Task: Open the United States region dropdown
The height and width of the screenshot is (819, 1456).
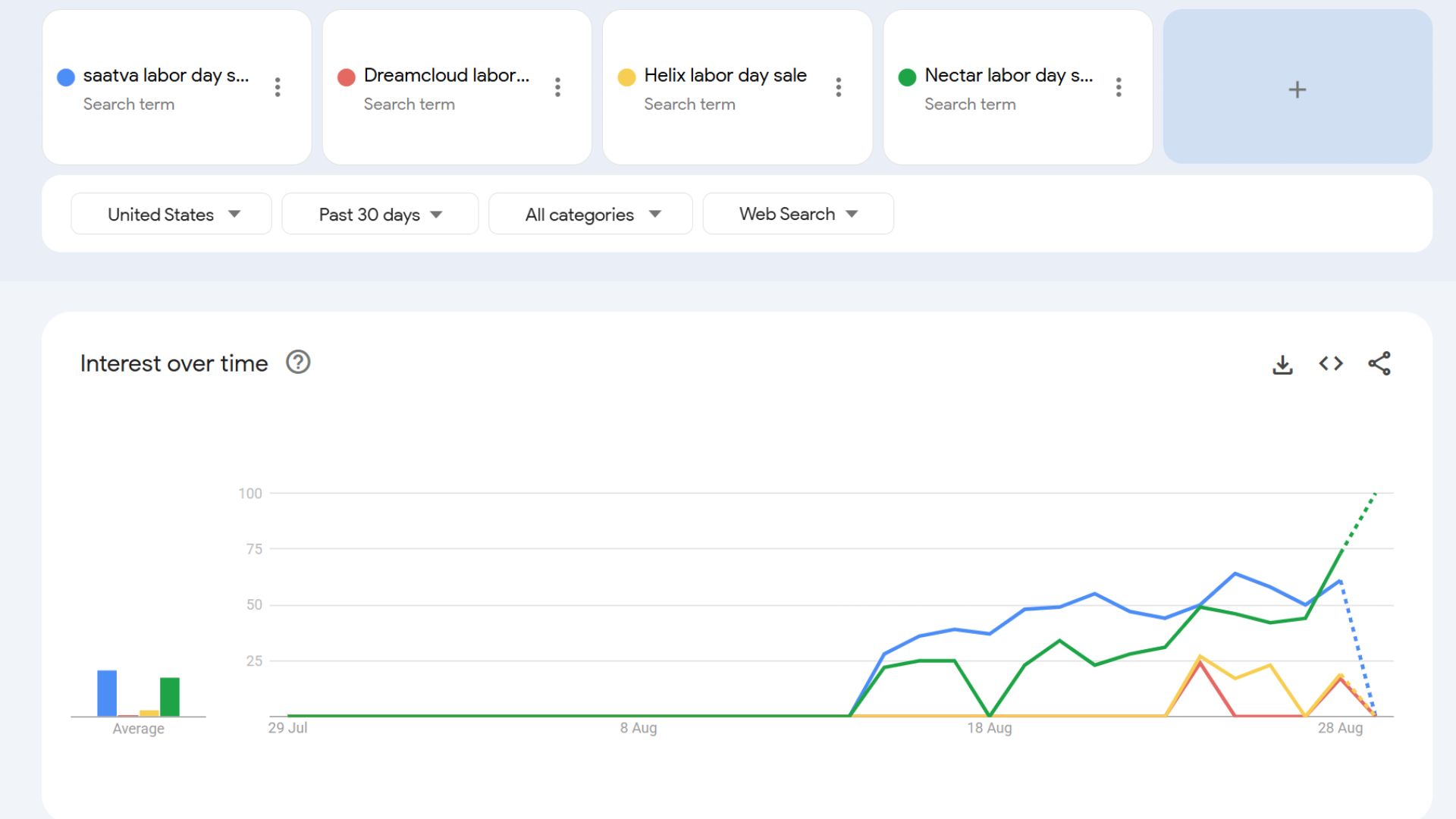Action: point(171,214)
